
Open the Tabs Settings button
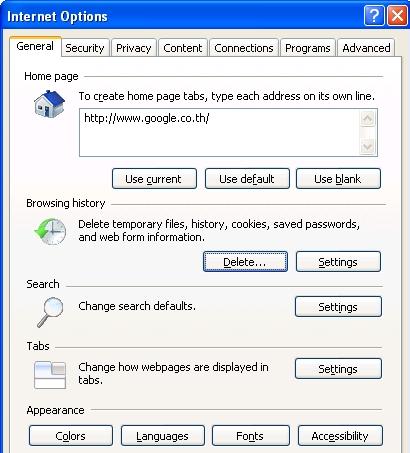pyautogui.click(x=338, y=369)
